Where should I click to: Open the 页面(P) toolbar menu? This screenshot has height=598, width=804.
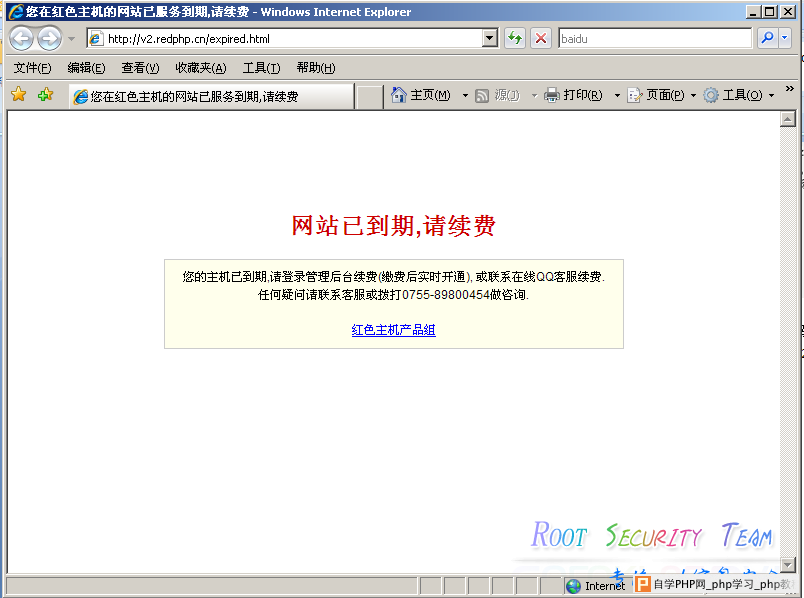coord(662,95)
